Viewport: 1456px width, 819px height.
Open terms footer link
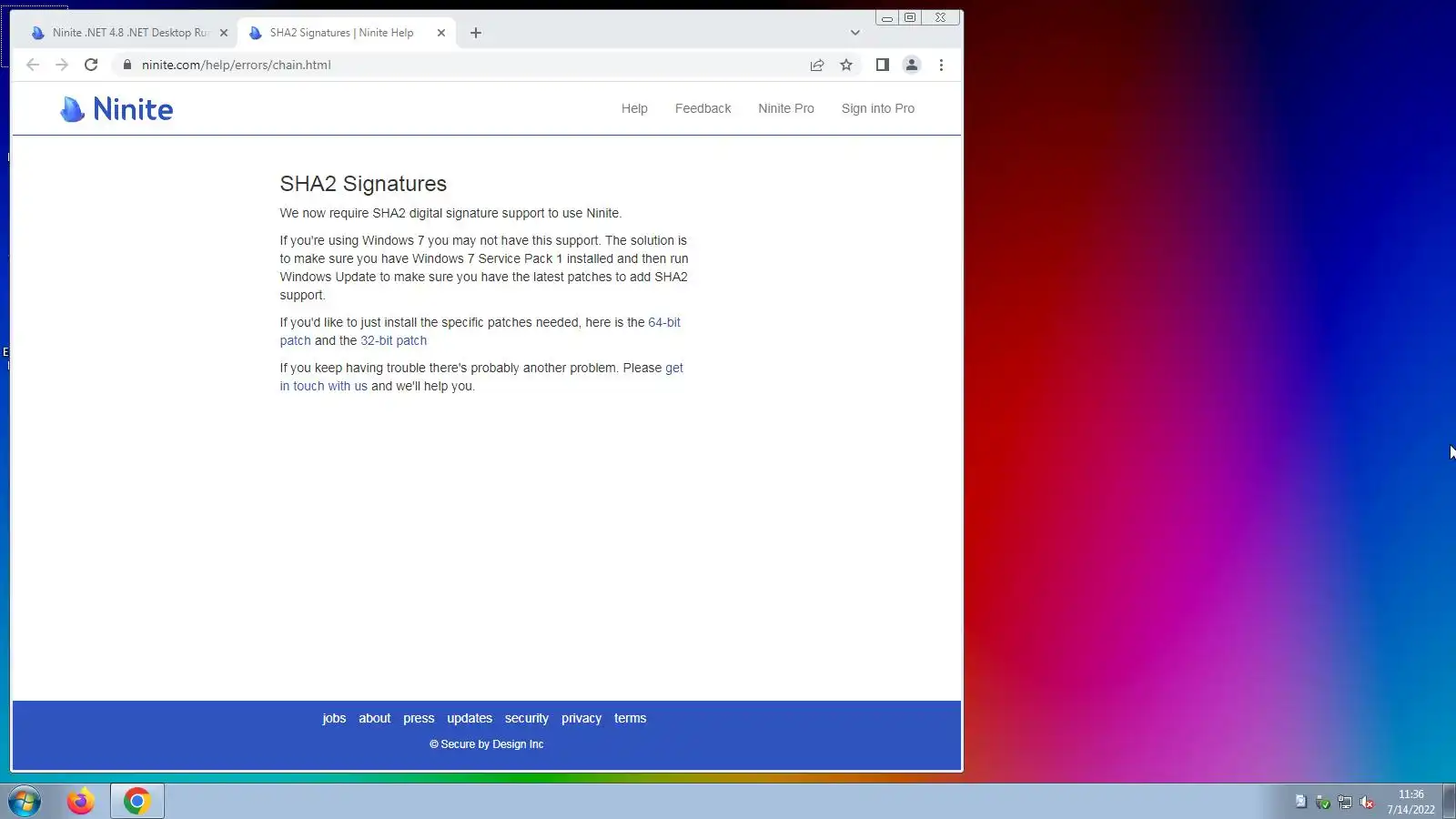(630, 718)
